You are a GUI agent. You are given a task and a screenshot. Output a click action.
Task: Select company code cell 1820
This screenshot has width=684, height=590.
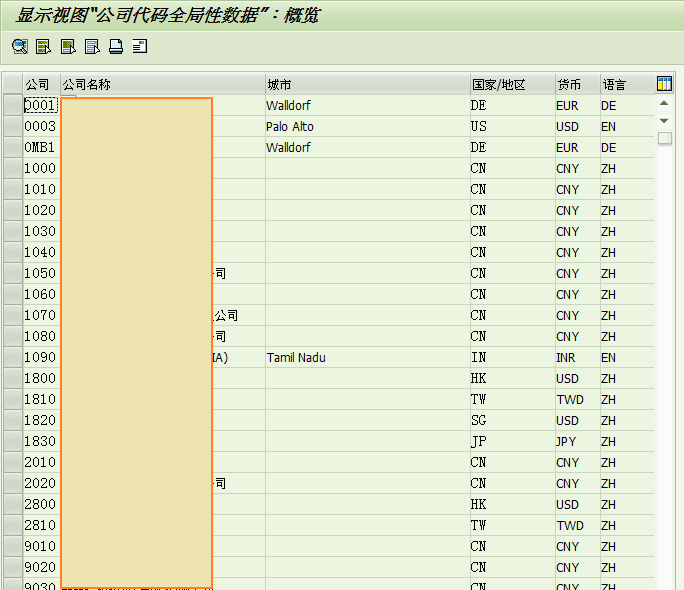point(41,420)
